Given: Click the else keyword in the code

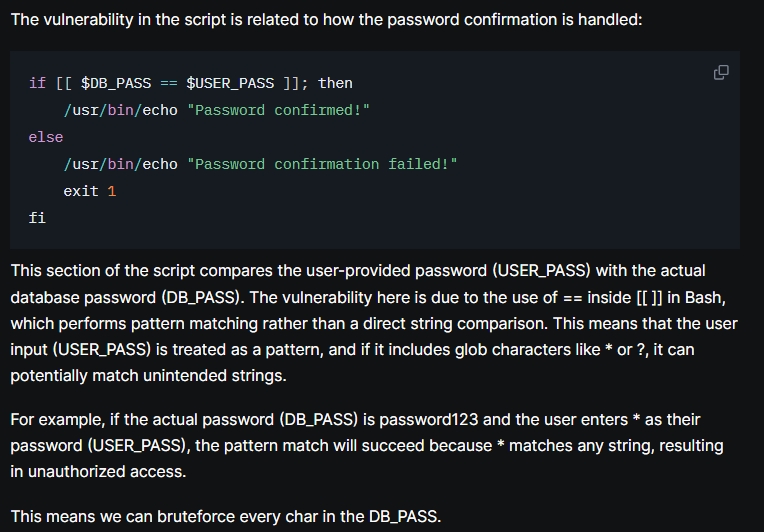Looking at the screenshot, I should pos(46,137).
